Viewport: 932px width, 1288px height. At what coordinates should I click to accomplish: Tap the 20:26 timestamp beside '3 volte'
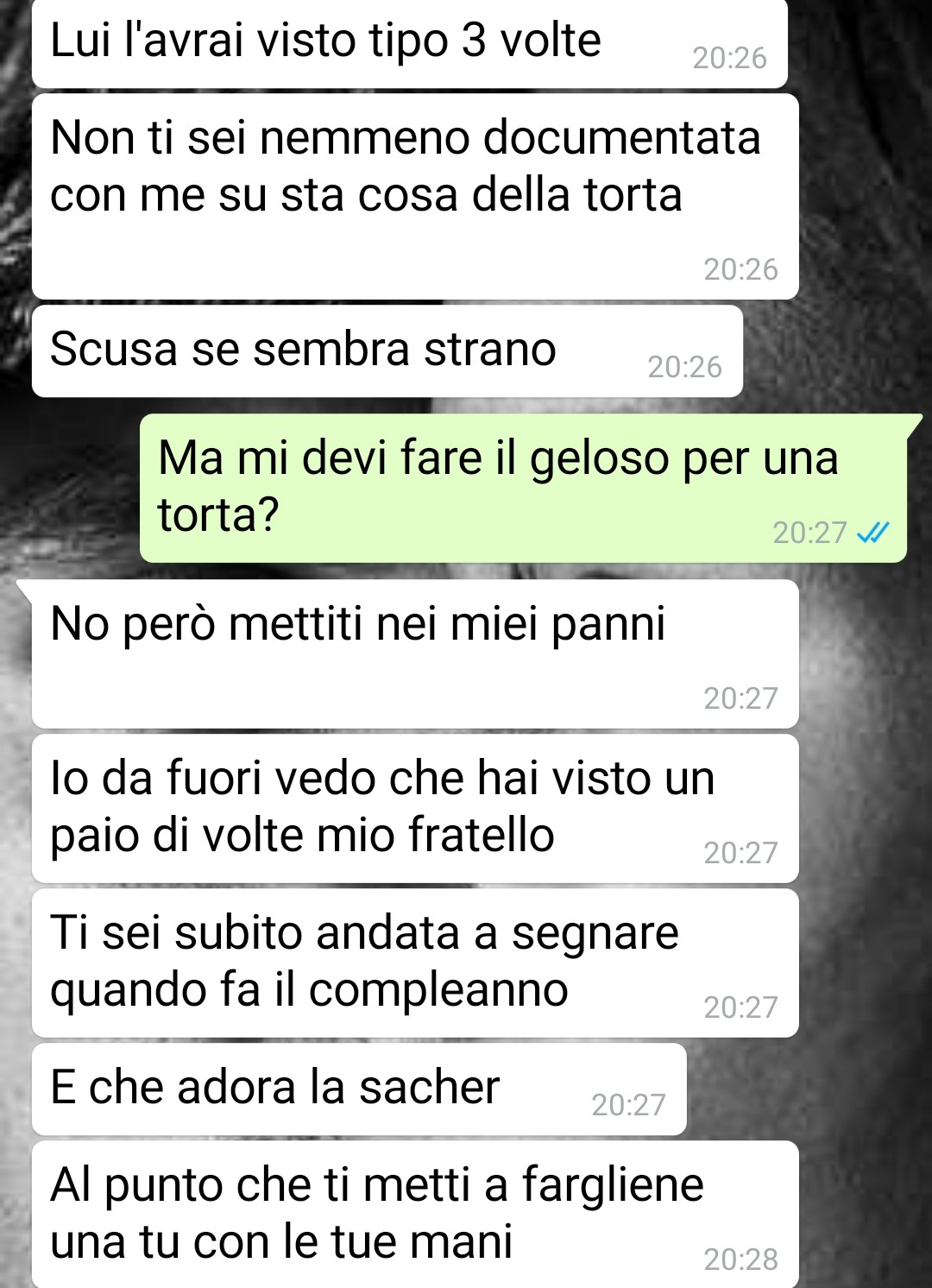tap(729, 58)
